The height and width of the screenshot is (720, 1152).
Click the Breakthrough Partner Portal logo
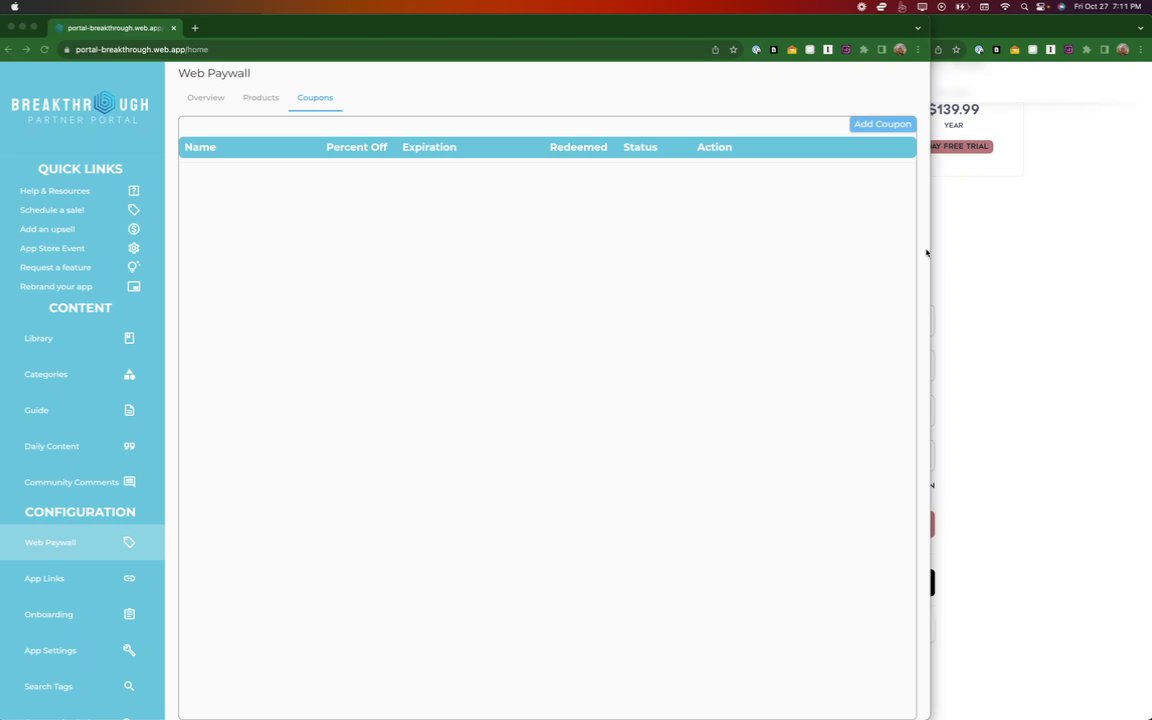pyautogui.click(x=80, y=107)
